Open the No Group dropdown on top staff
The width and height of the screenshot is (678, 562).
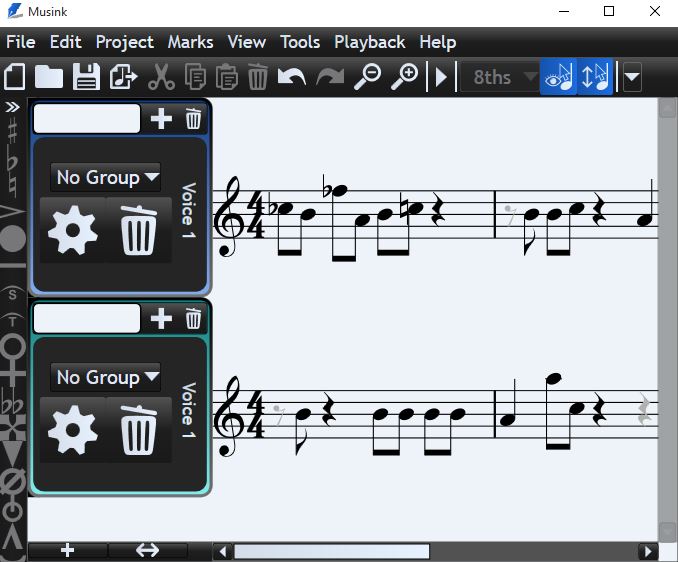pos(106,178)
